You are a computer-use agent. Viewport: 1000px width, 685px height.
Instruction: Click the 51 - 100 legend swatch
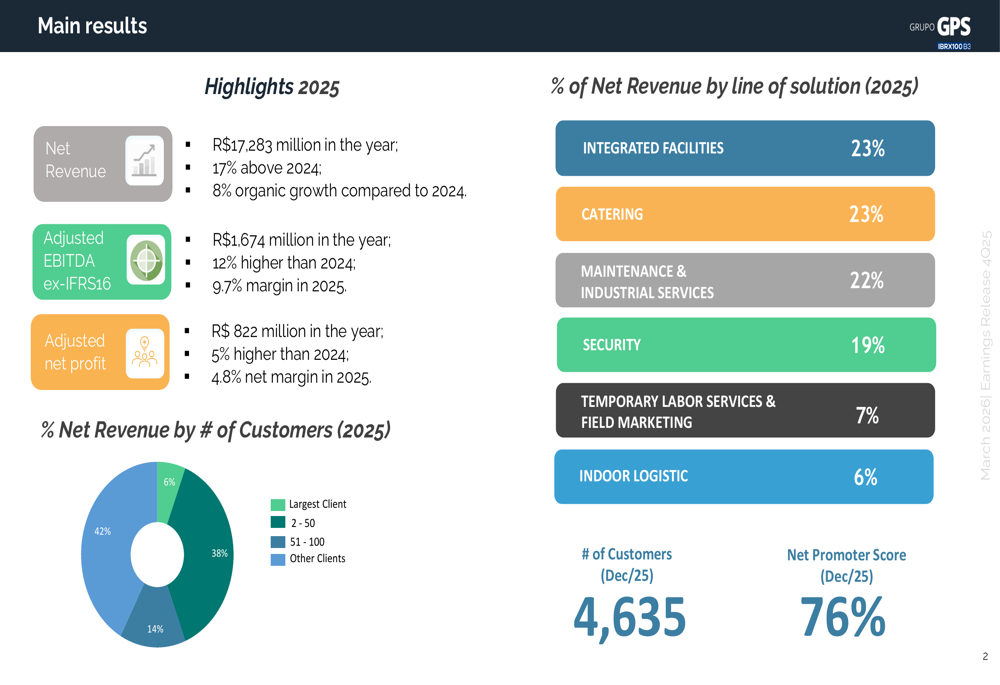pyautogui.click(x=278, y=541)
